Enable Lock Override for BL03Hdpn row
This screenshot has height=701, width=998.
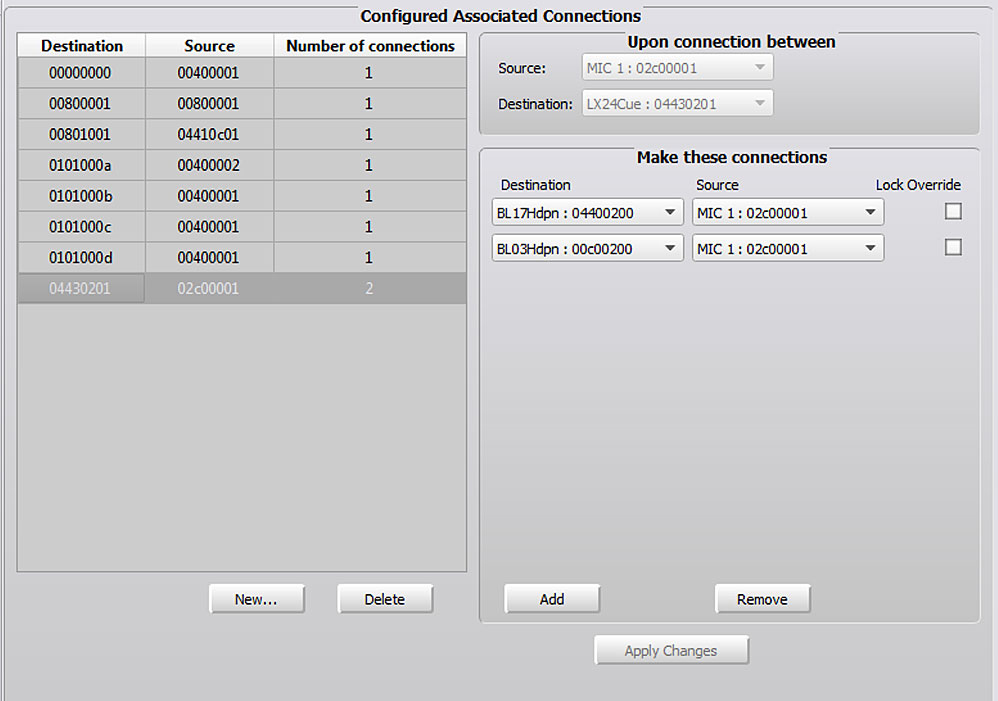point(953,247)
